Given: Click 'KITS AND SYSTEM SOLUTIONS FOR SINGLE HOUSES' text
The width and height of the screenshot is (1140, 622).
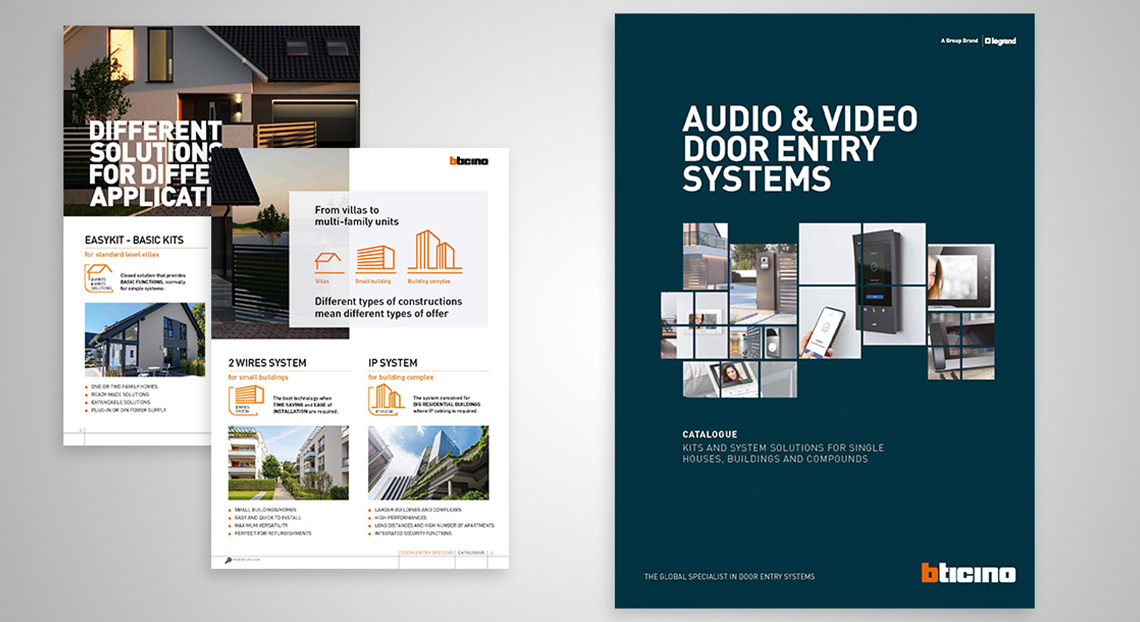Looking at the screenshot, I should (x=783, y=453).
